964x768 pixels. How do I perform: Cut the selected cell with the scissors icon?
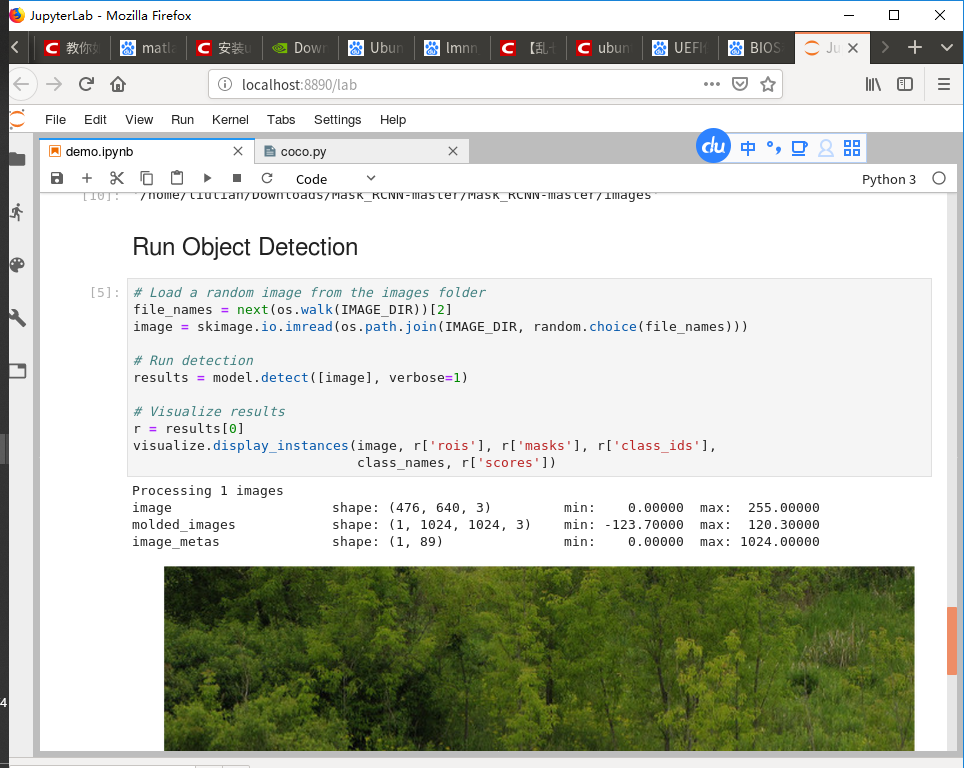(x=117, y=178)
